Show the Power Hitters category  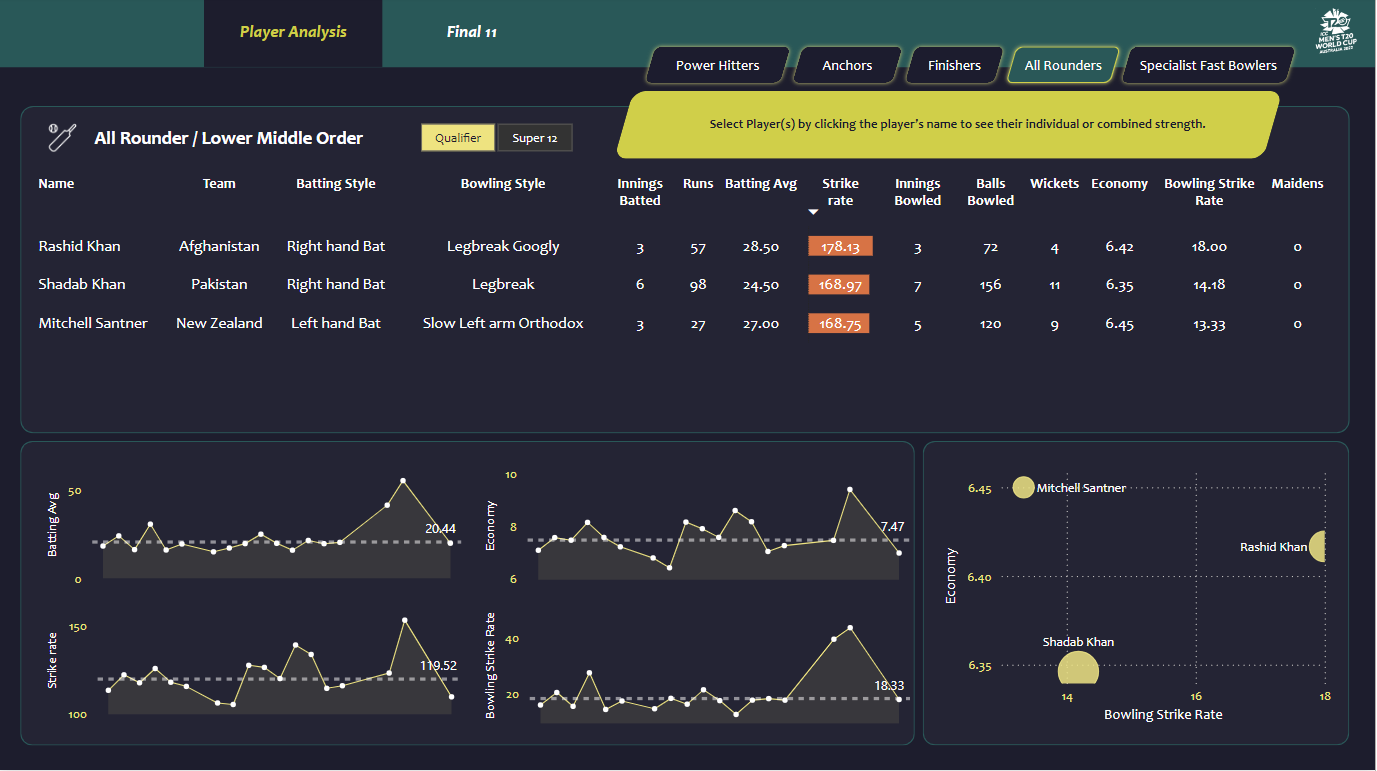click(718, 66)
